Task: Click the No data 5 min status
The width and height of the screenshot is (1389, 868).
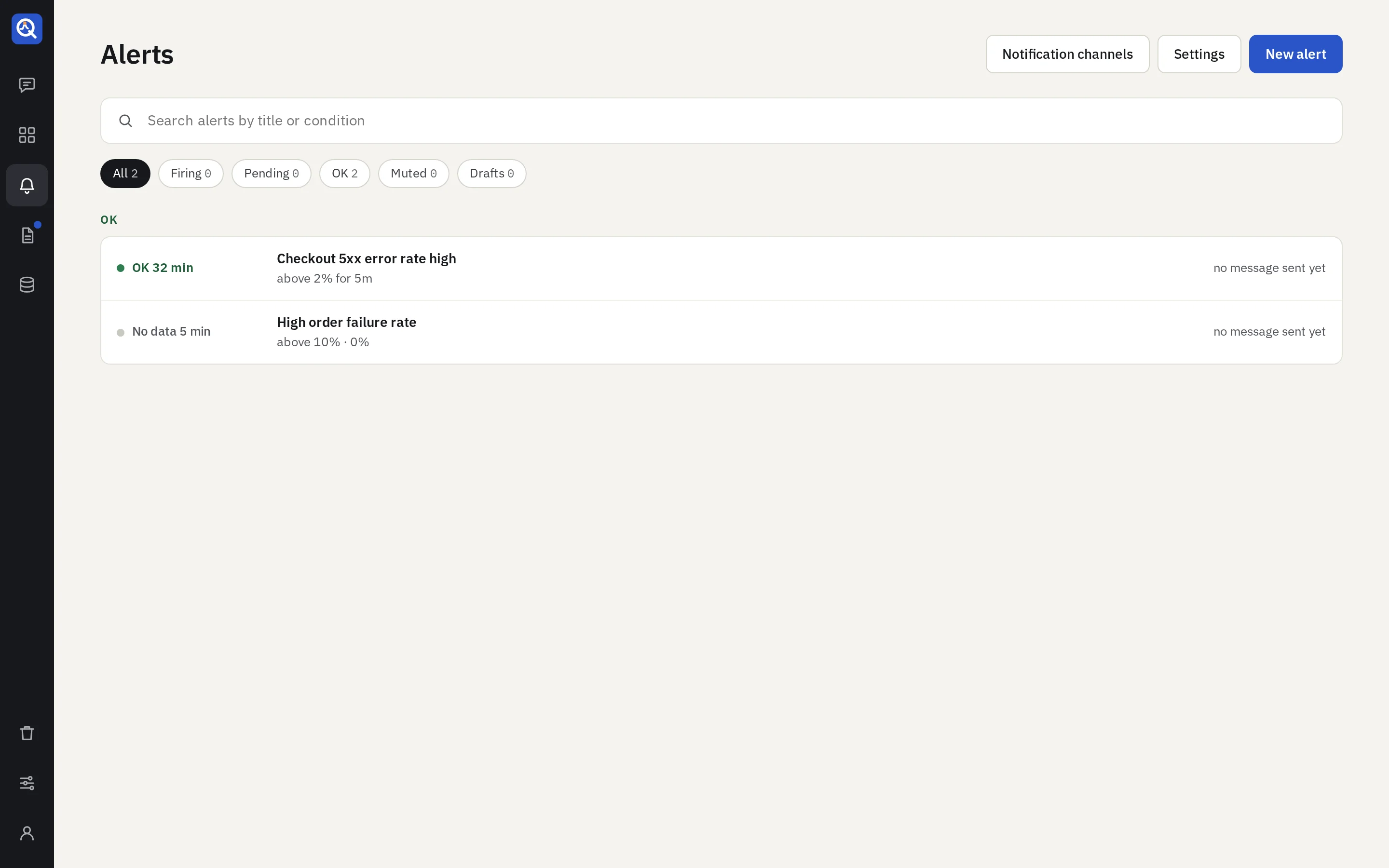Action: [x=163, y=332]
